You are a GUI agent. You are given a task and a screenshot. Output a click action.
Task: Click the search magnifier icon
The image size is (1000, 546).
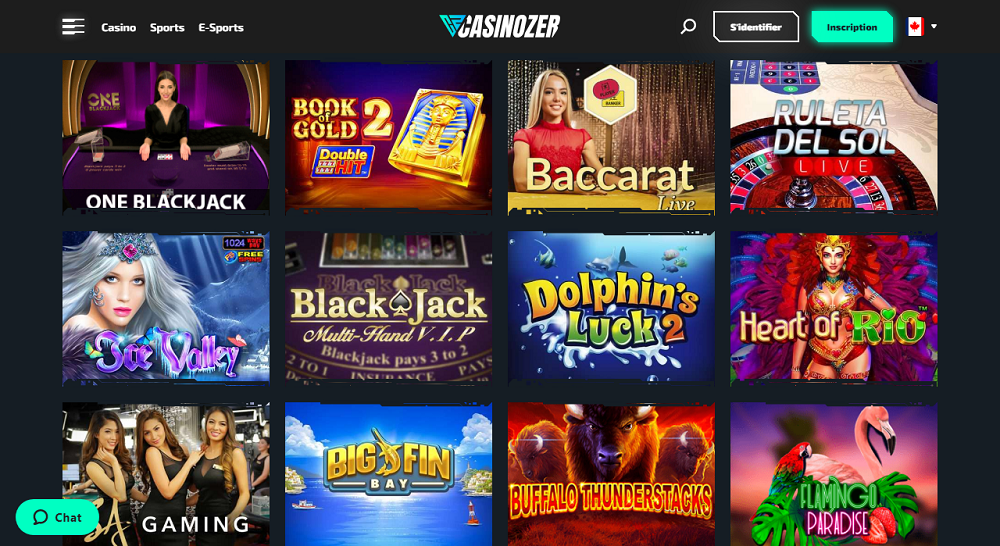(x=688, y=27)
